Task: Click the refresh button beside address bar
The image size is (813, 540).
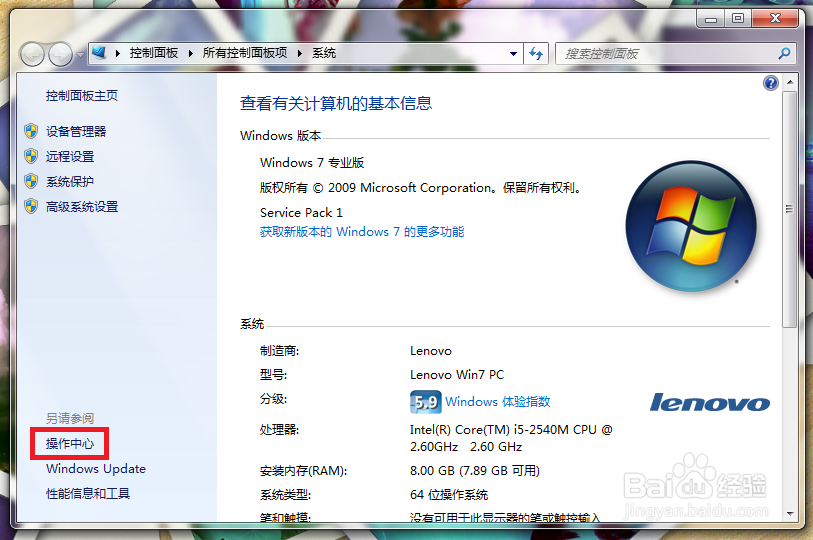Action: pos(536,53)
